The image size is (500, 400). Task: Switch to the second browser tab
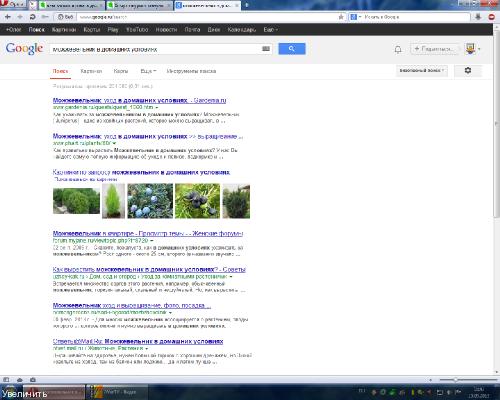tap(139, 5)
